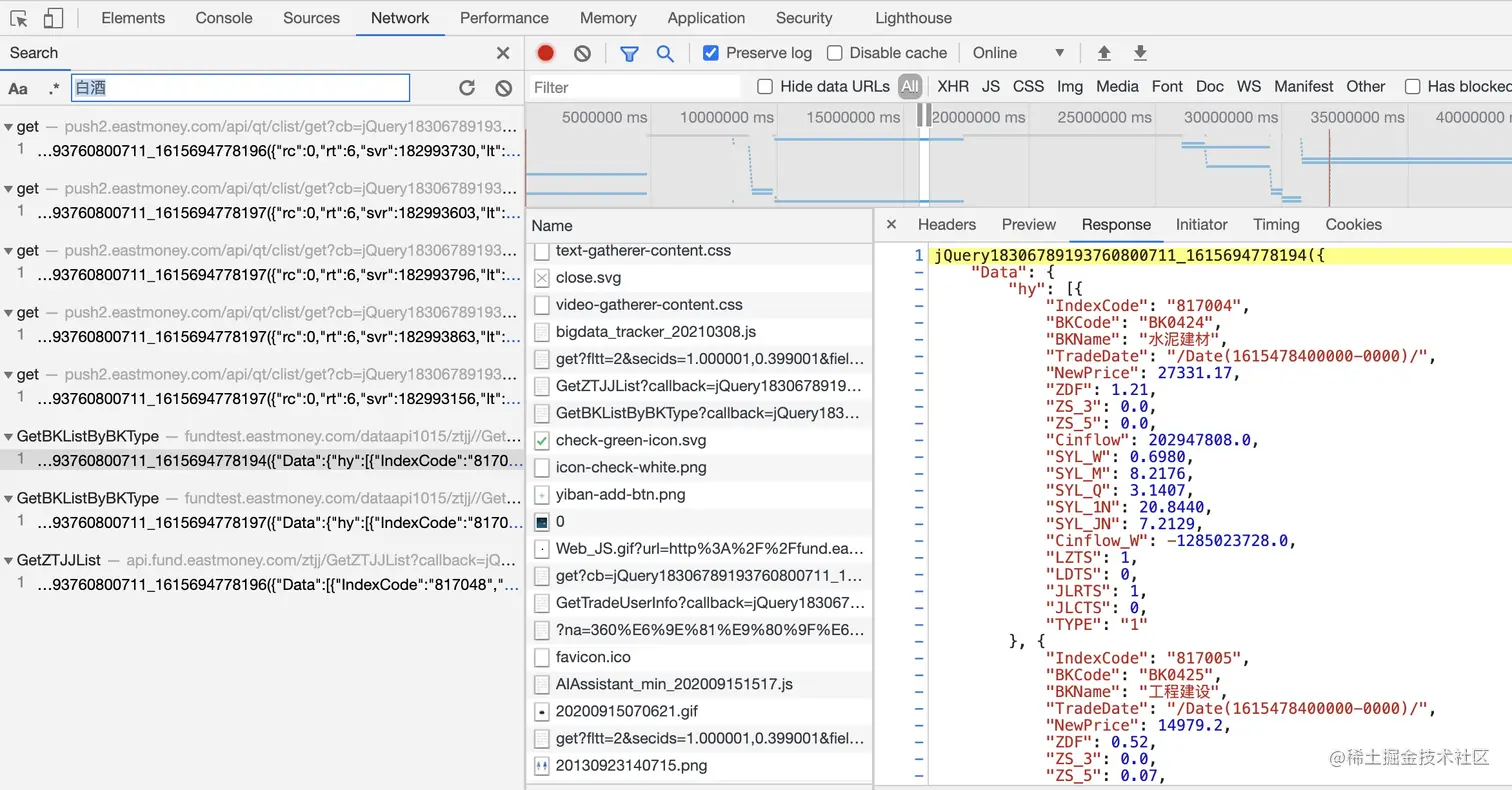Stop recording network log

tap(545, 53)
